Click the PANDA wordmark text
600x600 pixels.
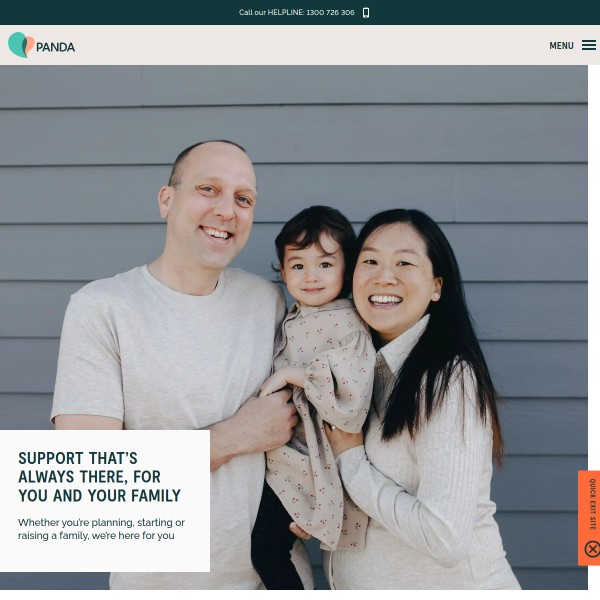coord(55,47)
